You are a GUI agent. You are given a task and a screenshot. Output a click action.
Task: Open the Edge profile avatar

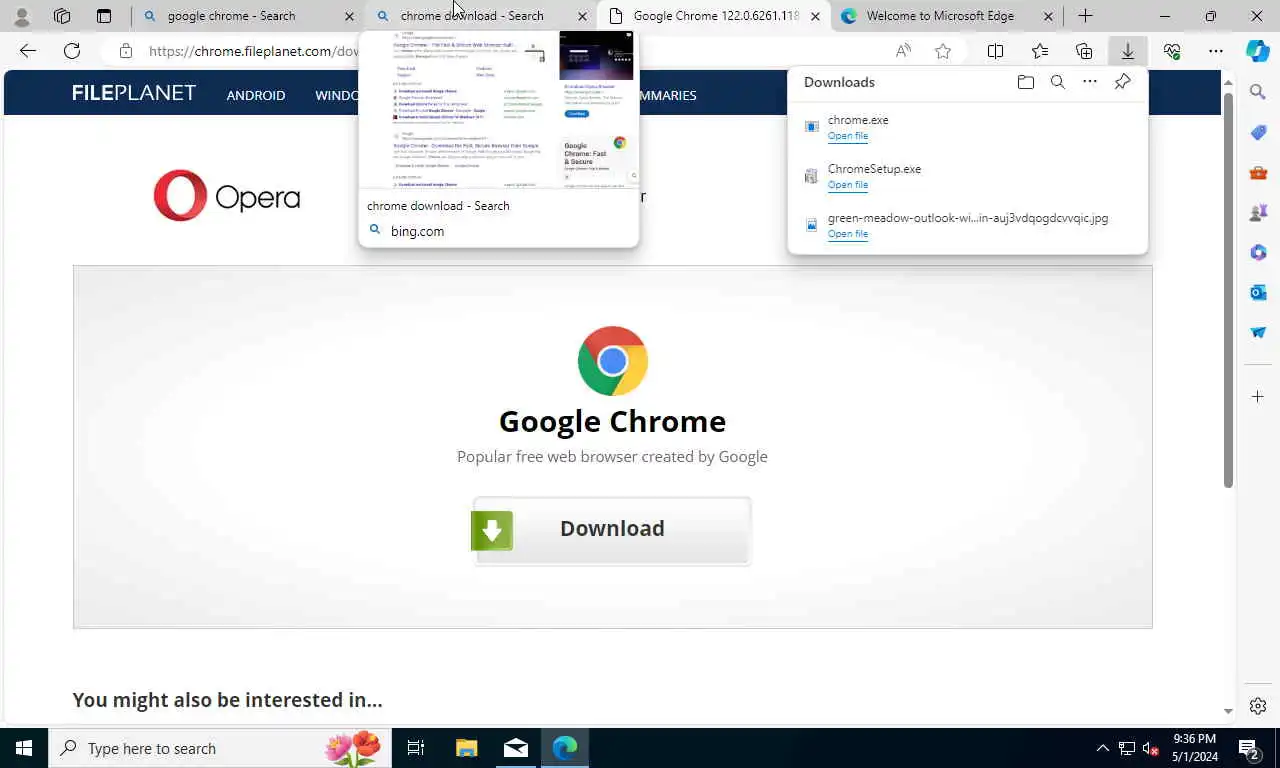click(21, 16)
